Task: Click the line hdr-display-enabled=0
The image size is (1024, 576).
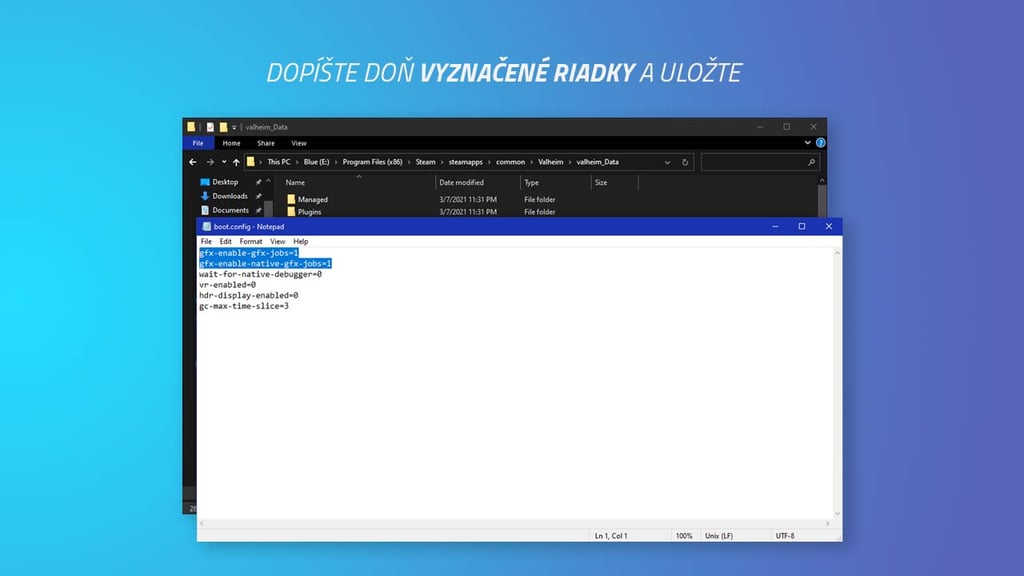Action: [x=249, y=295]
